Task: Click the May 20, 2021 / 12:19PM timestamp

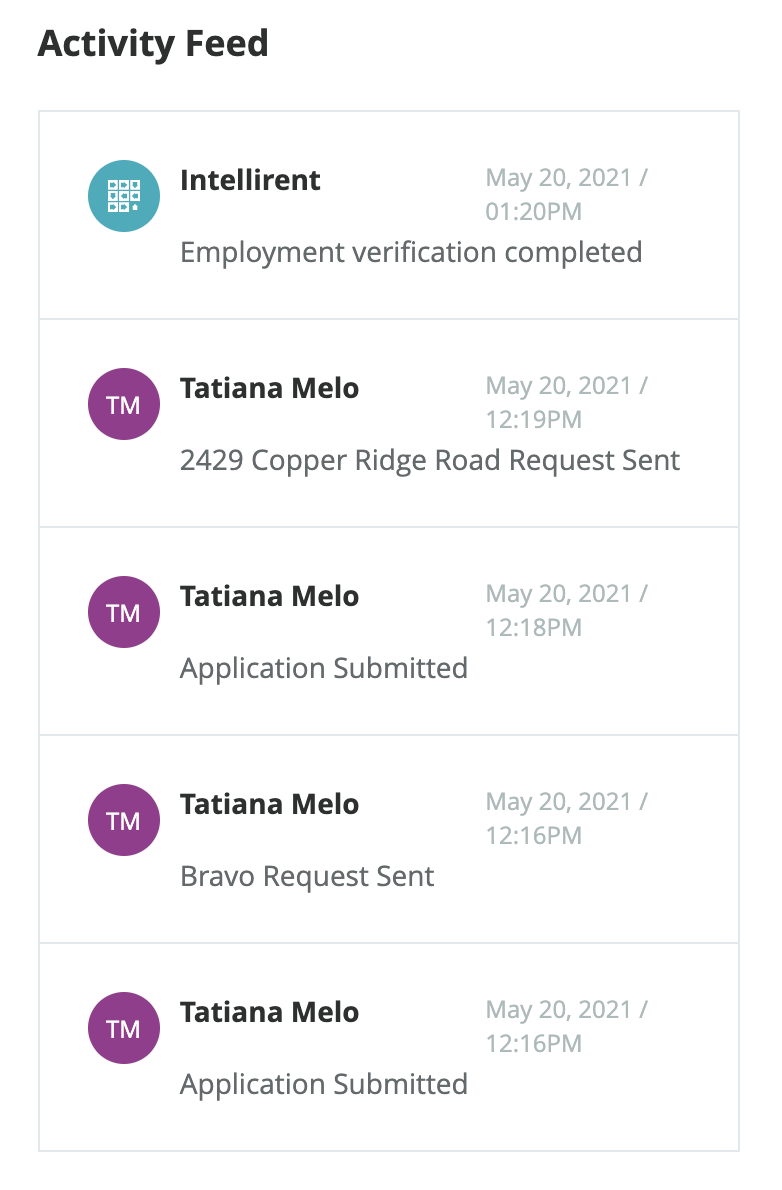Action: pos(566,403)
